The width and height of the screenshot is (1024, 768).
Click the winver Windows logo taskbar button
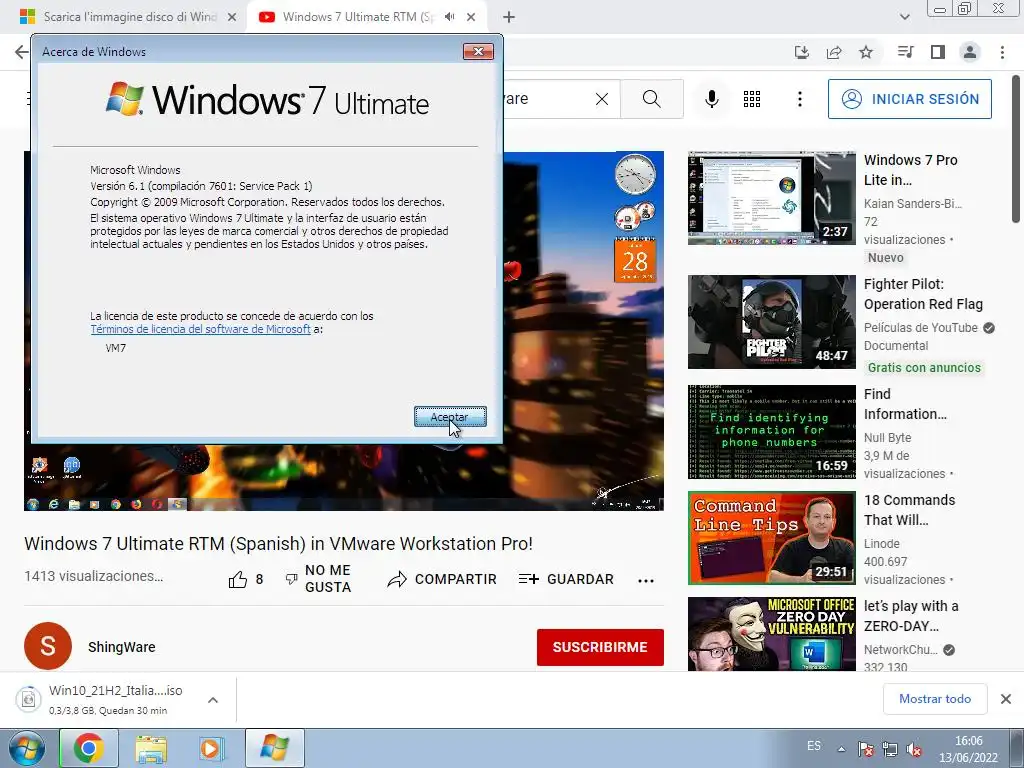pyautogui.click(x=274, y=748)
